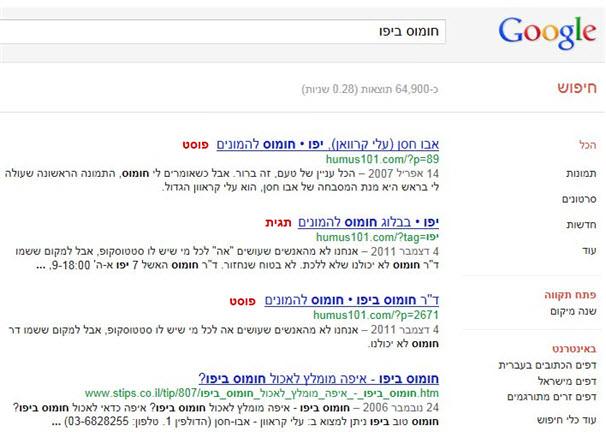This screenshot has height=435, width=606.
Task: Click the red תגית tag label
Action: coord(278,223)
